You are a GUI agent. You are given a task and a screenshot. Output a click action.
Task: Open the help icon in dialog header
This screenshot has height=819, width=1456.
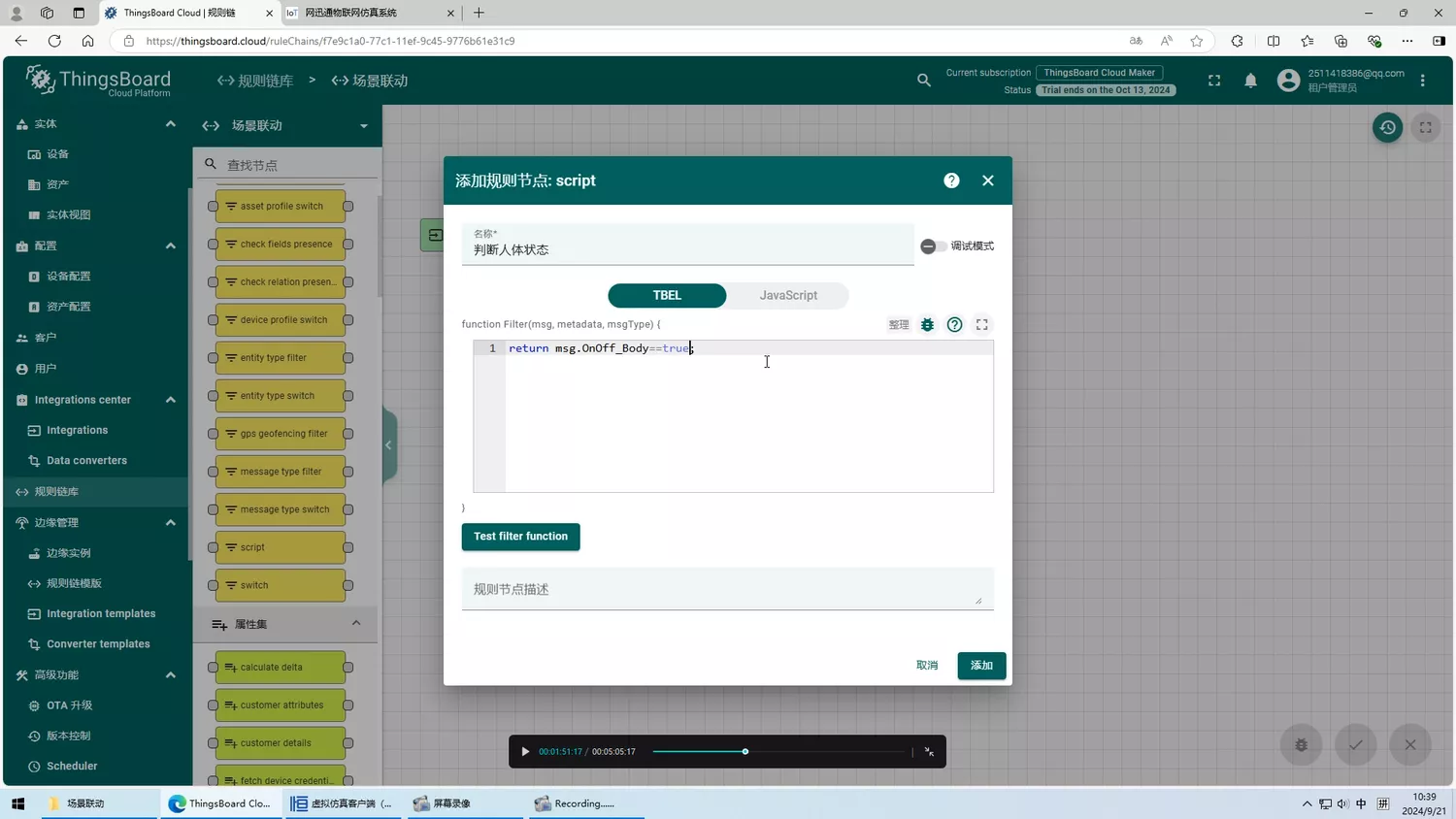click(951, 180)
